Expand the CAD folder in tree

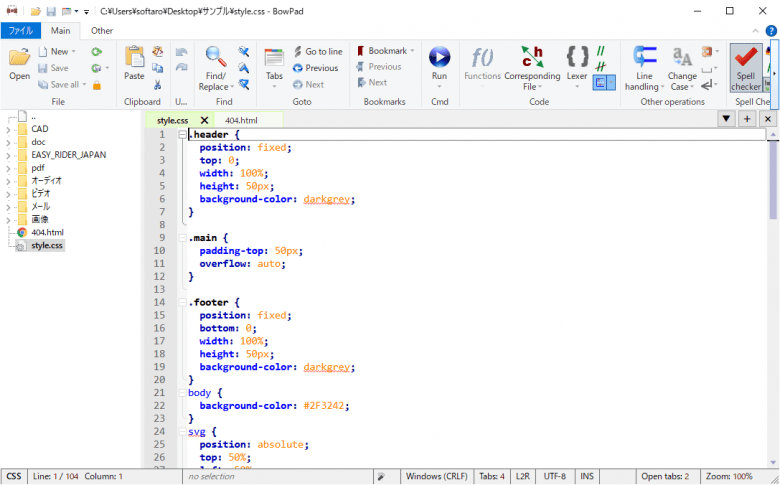point(8,129)
